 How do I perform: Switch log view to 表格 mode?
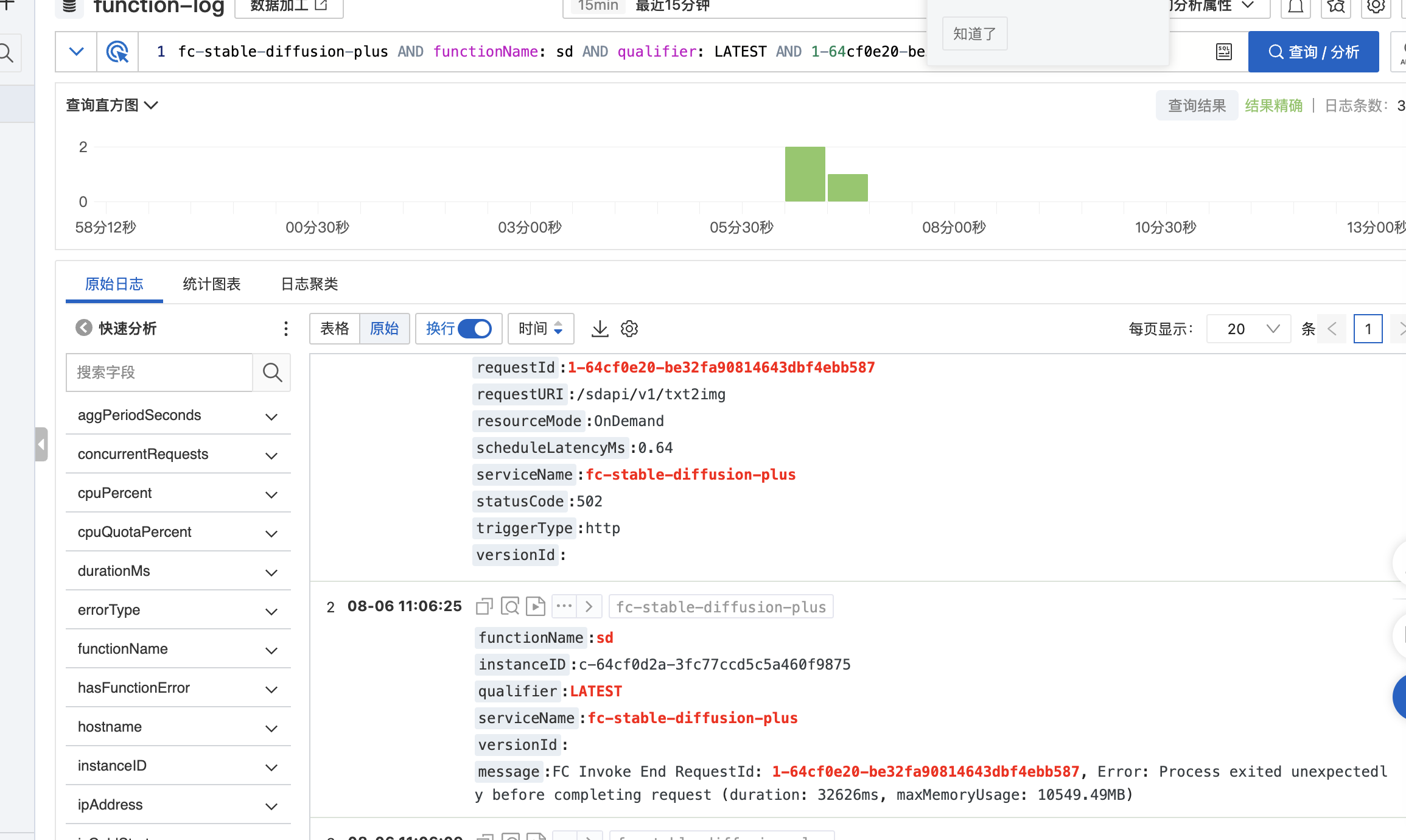point(335,329)
